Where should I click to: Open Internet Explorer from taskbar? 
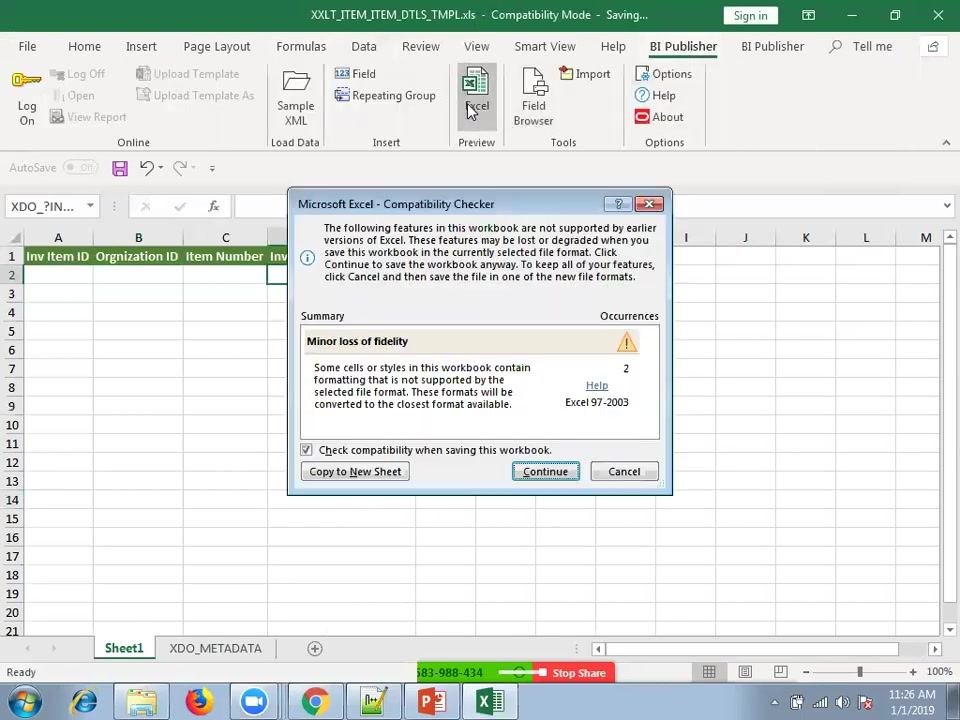coord(84,701)
